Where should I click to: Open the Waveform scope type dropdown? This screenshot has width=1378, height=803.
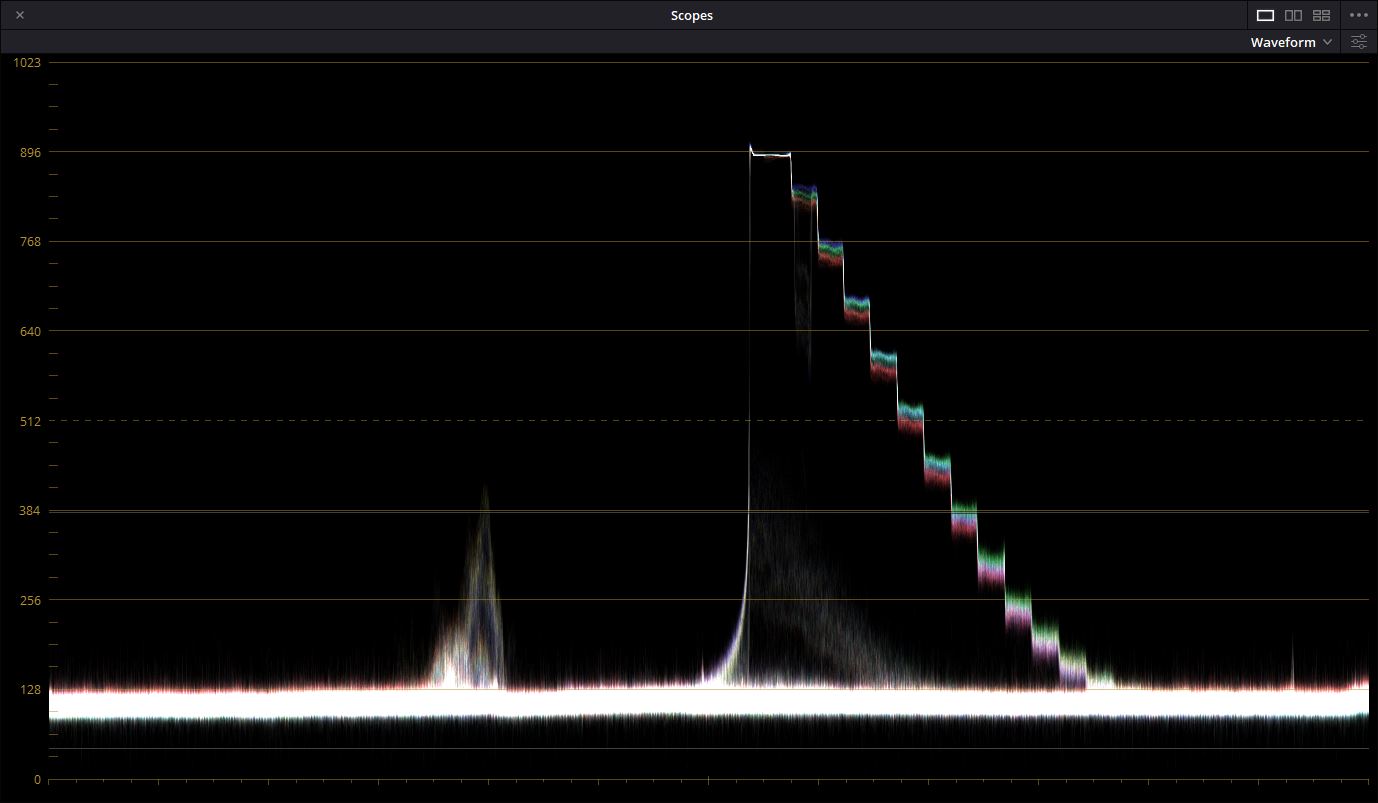1283,42
